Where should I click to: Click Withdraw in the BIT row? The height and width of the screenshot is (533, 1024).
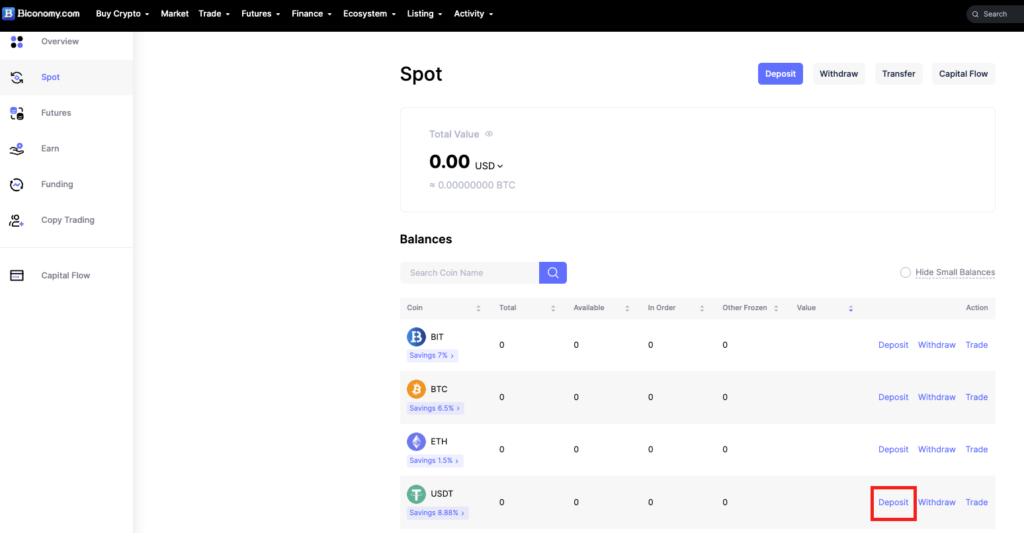(936, 345)
